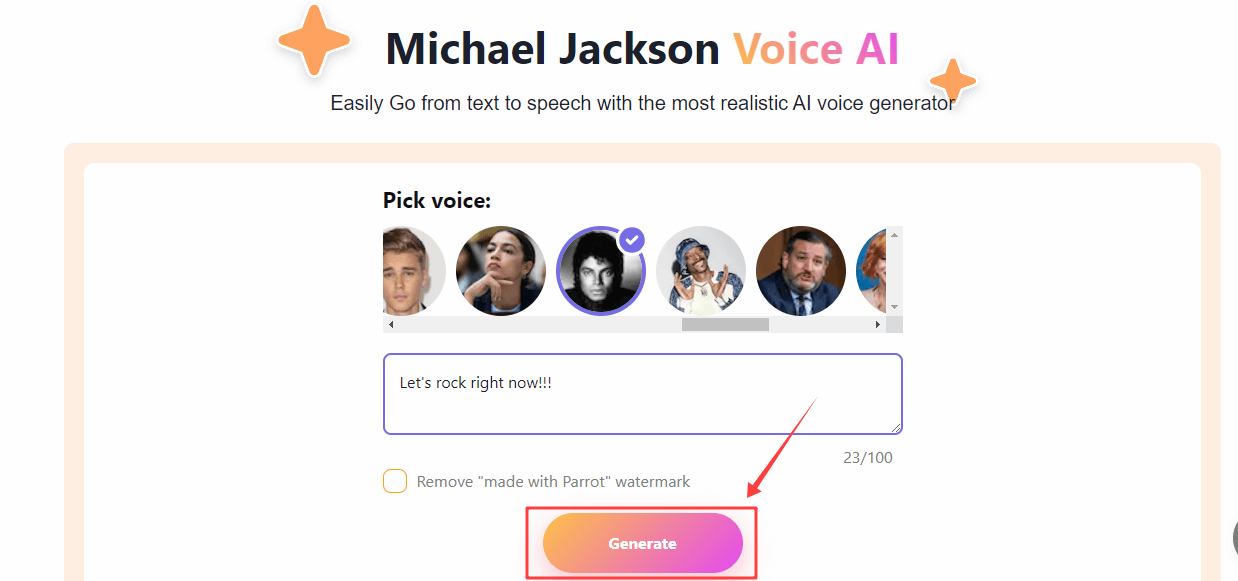Click the purple checkmark badge on selected voice
1238x581 pixels.
[632, 240]
